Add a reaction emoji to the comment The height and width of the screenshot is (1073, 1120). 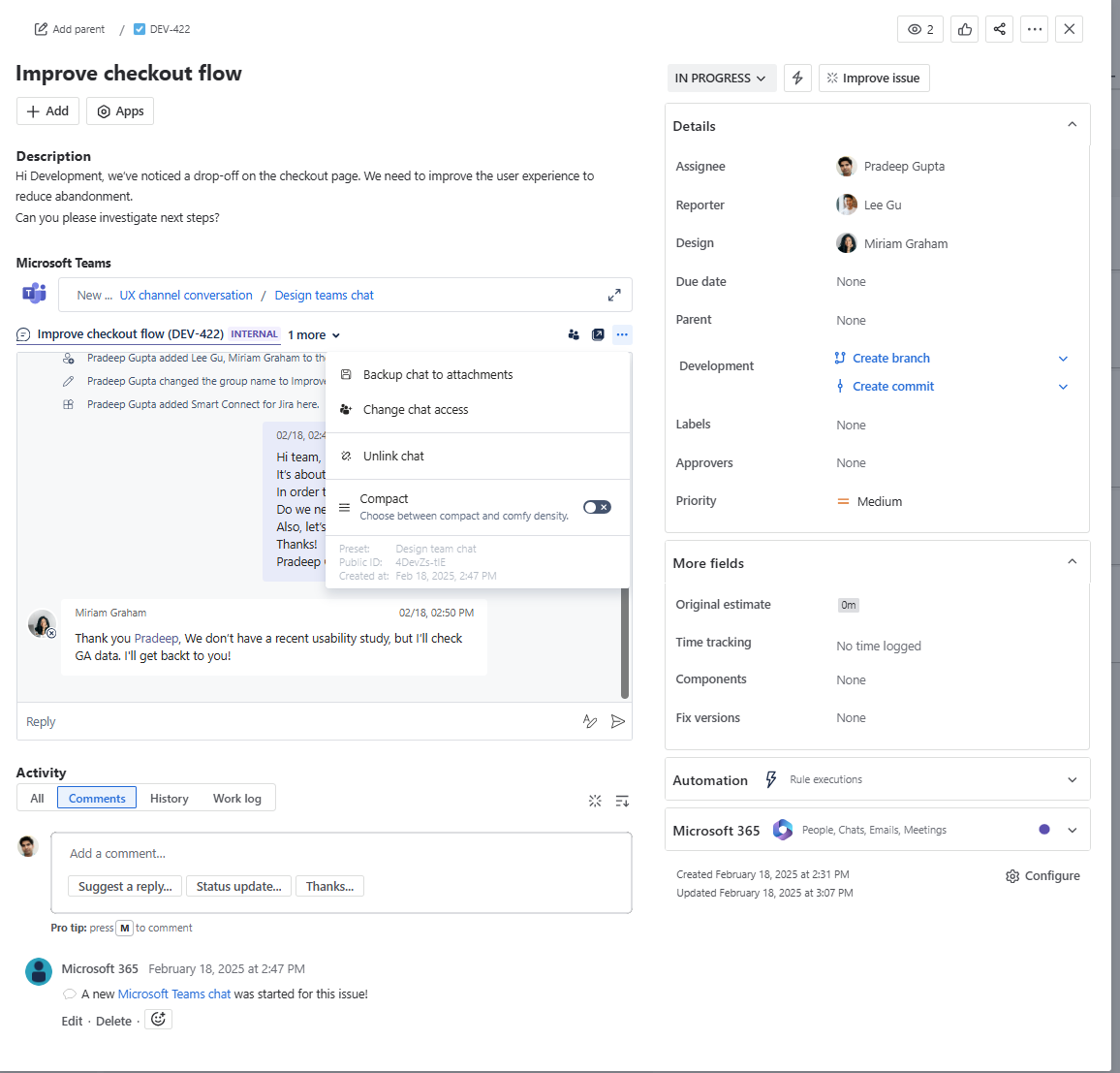(159, 1020)
